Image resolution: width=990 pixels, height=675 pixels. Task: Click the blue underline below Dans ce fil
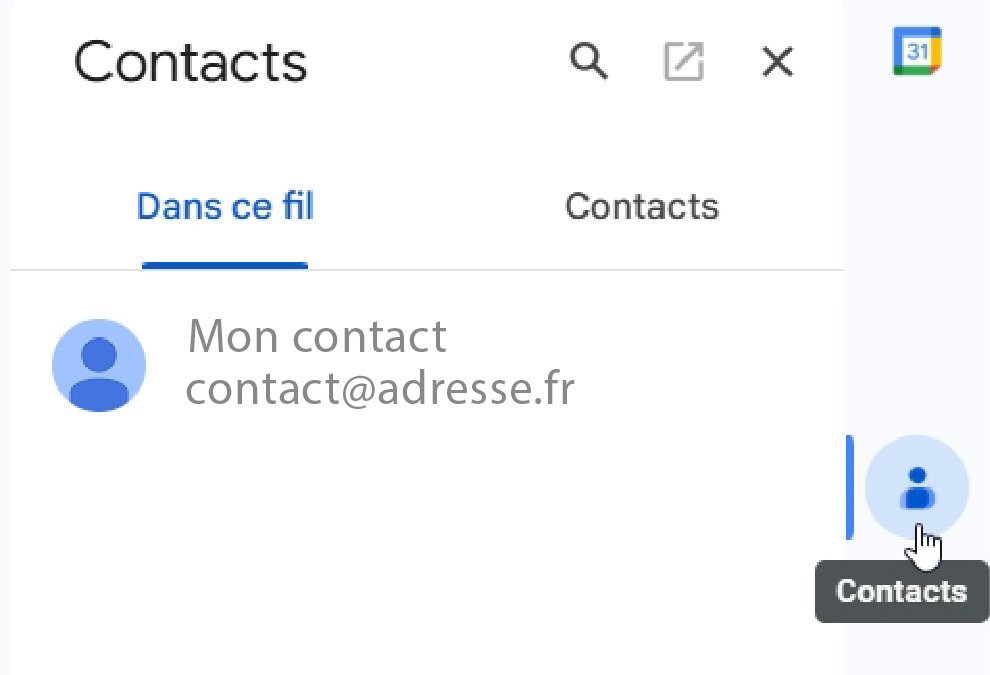225,265
